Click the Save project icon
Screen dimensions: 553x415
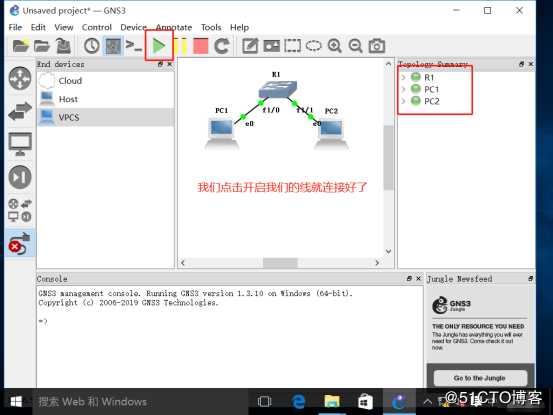63,46
